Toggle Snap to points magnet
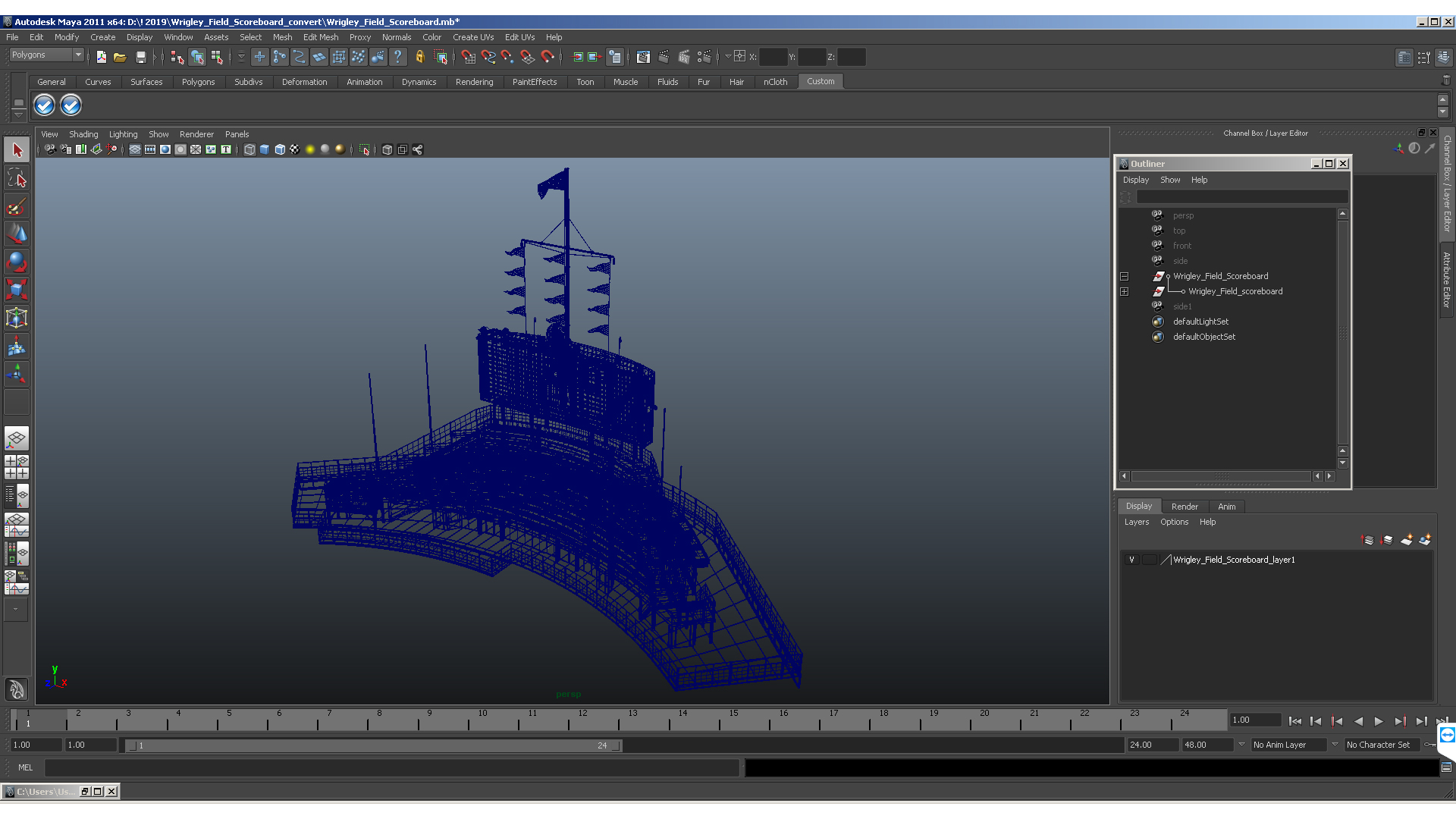 pyautogui.click(x=507, y=57)
